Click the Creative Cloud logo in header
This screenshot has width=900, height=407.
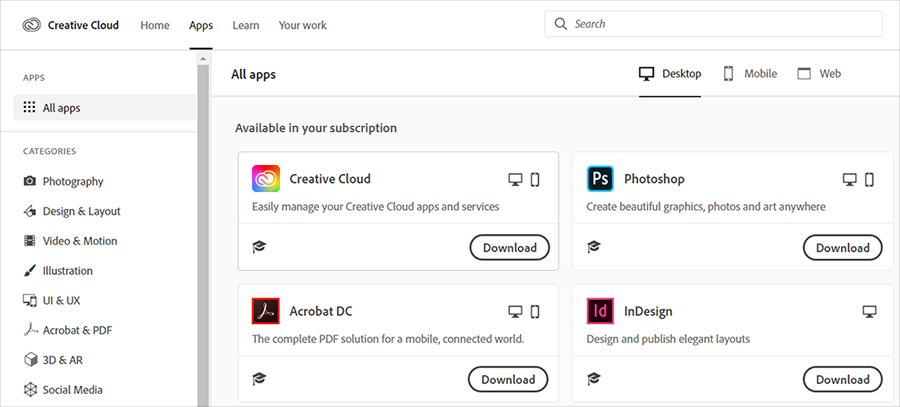point(32,25)
